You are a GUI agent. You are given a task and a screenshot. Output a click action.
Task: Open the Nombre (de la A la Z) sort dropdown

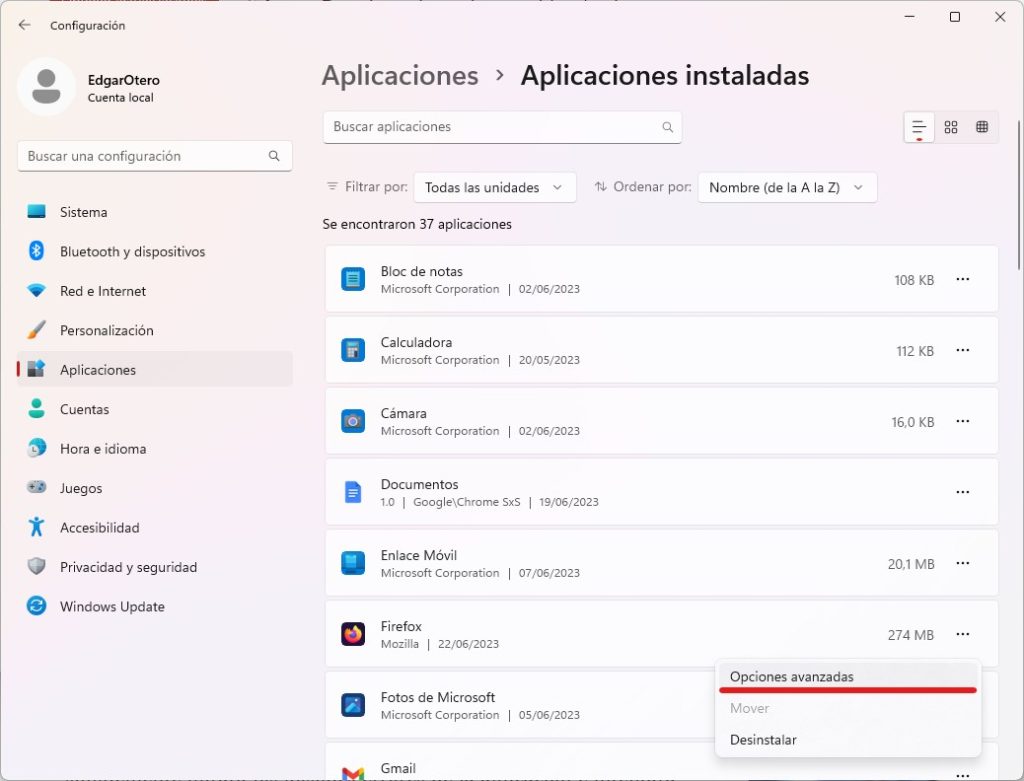coord(787,187)
